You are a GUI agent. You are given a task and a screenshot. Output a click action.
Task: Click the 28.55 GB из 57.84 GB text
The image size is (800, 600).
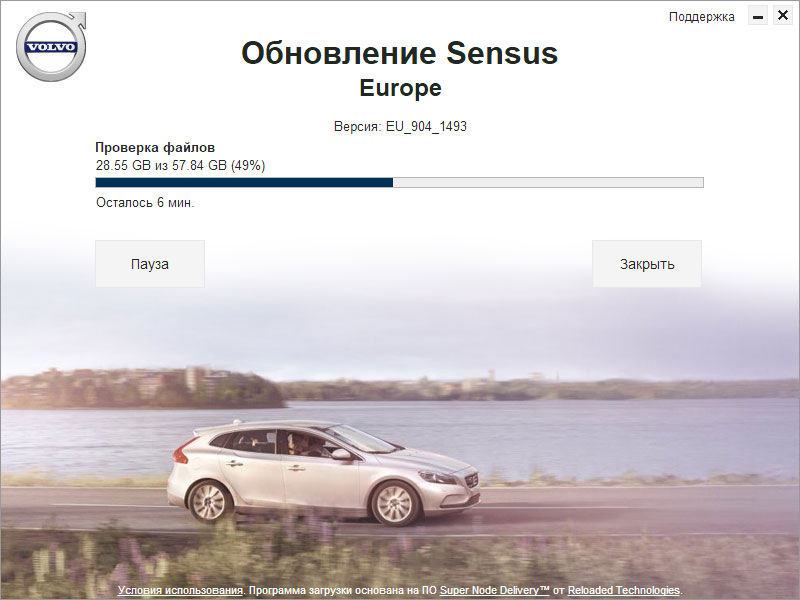179,165
